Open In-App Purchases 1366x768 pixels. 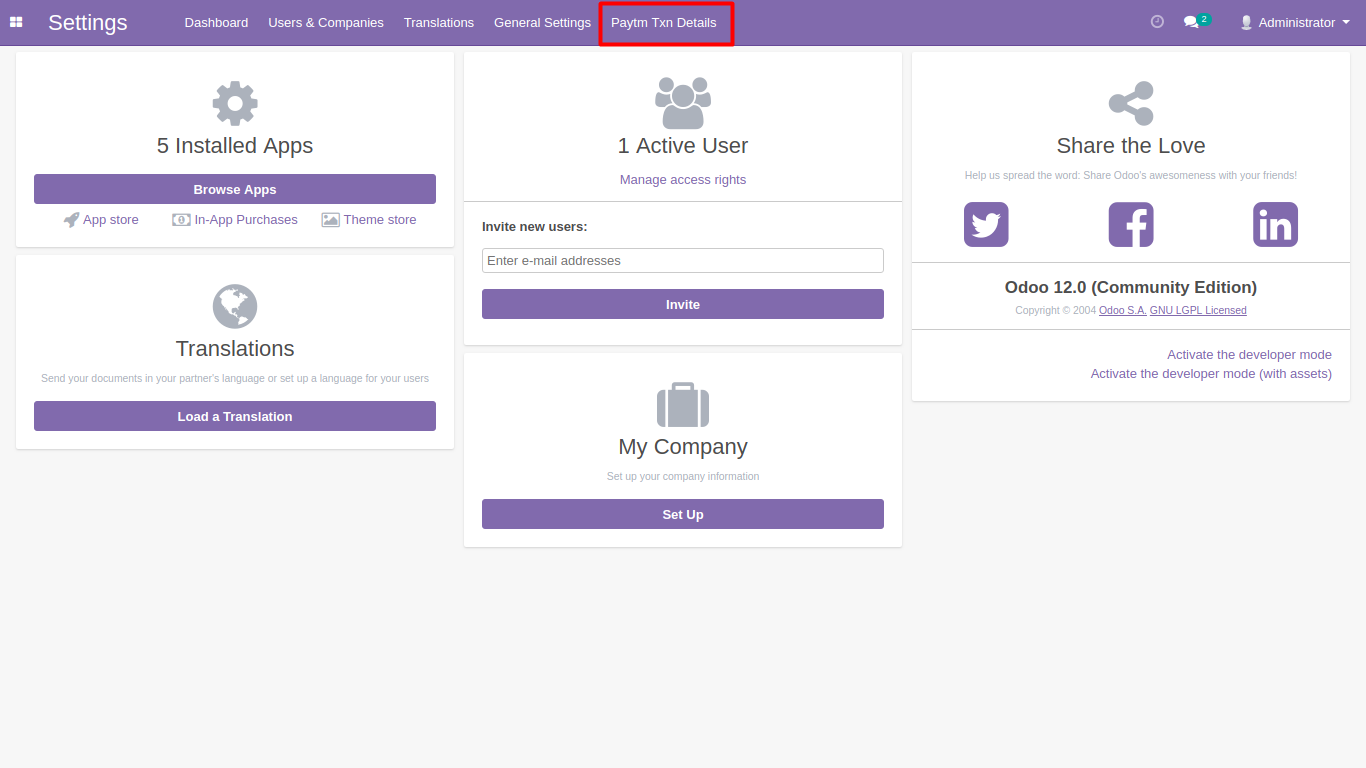(235, 219)
